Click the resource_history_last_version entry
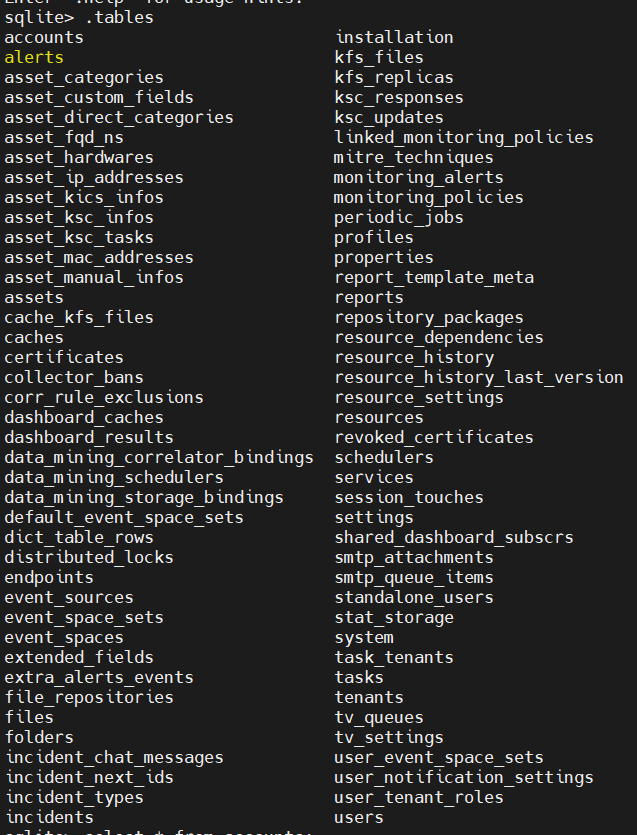Image resolution: width=637 pixels, height=835 pixels. click(x=478, y=377)
